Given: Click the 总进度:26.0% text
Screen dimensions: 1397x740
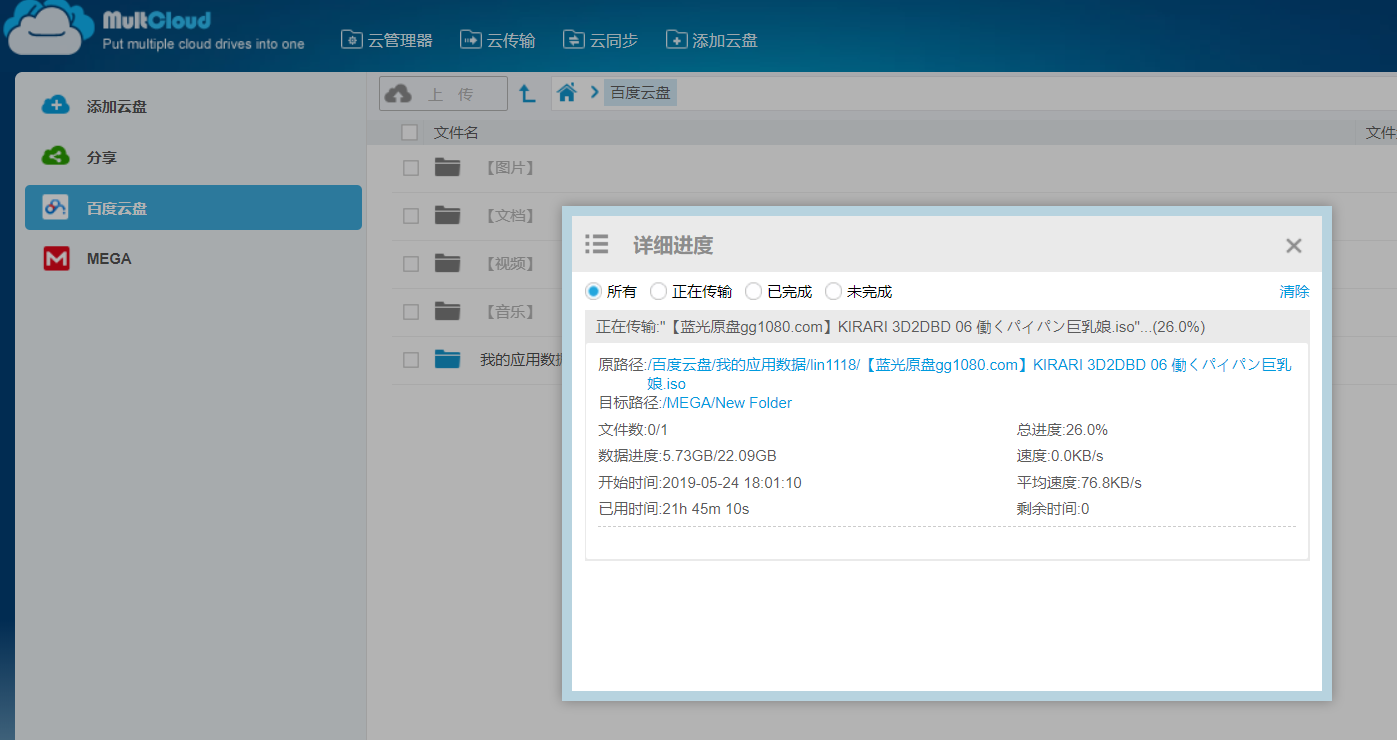Looking at the screenshot, I should (x=1062, y=430).
